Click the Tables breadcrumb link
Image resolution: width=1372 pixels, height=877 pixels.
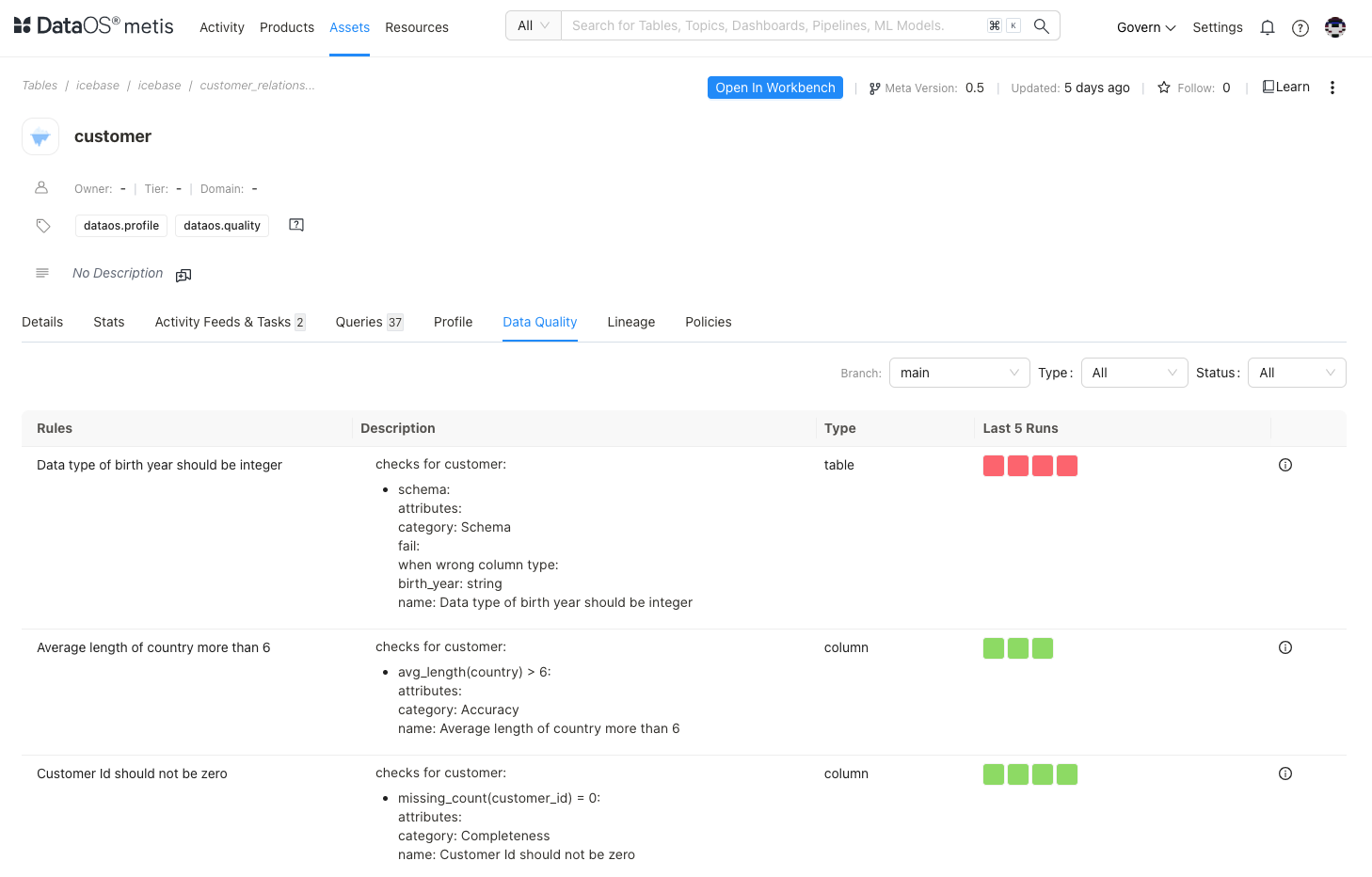40,86
